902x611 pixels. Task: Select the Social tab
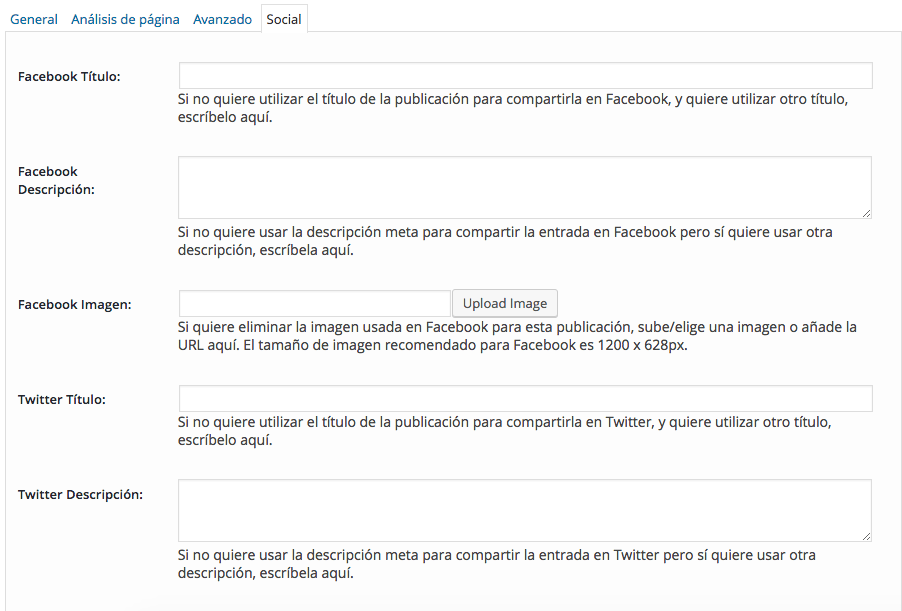coord(284,19)
